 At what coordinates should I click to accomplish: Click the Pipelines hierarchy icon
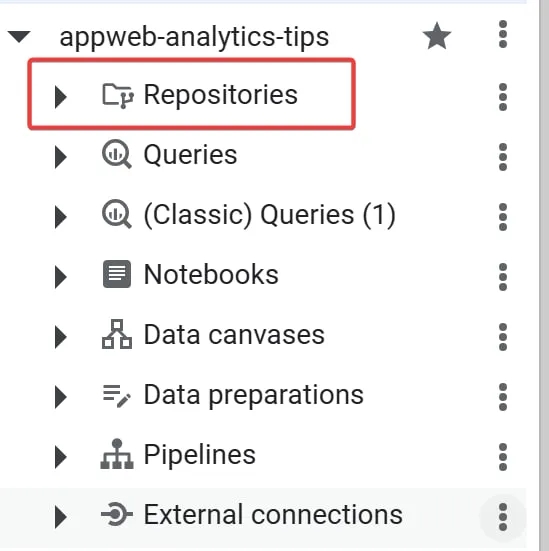(x=117, y=454)
